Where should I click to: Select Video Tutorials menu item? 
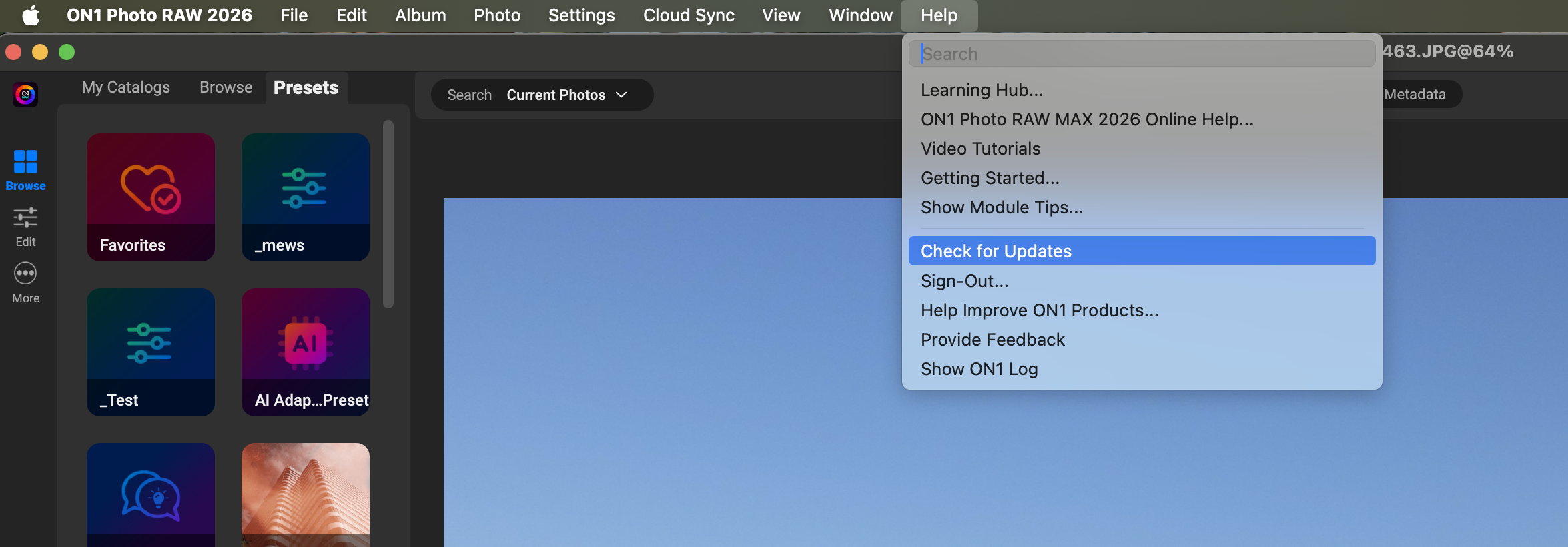point(1142,149)
